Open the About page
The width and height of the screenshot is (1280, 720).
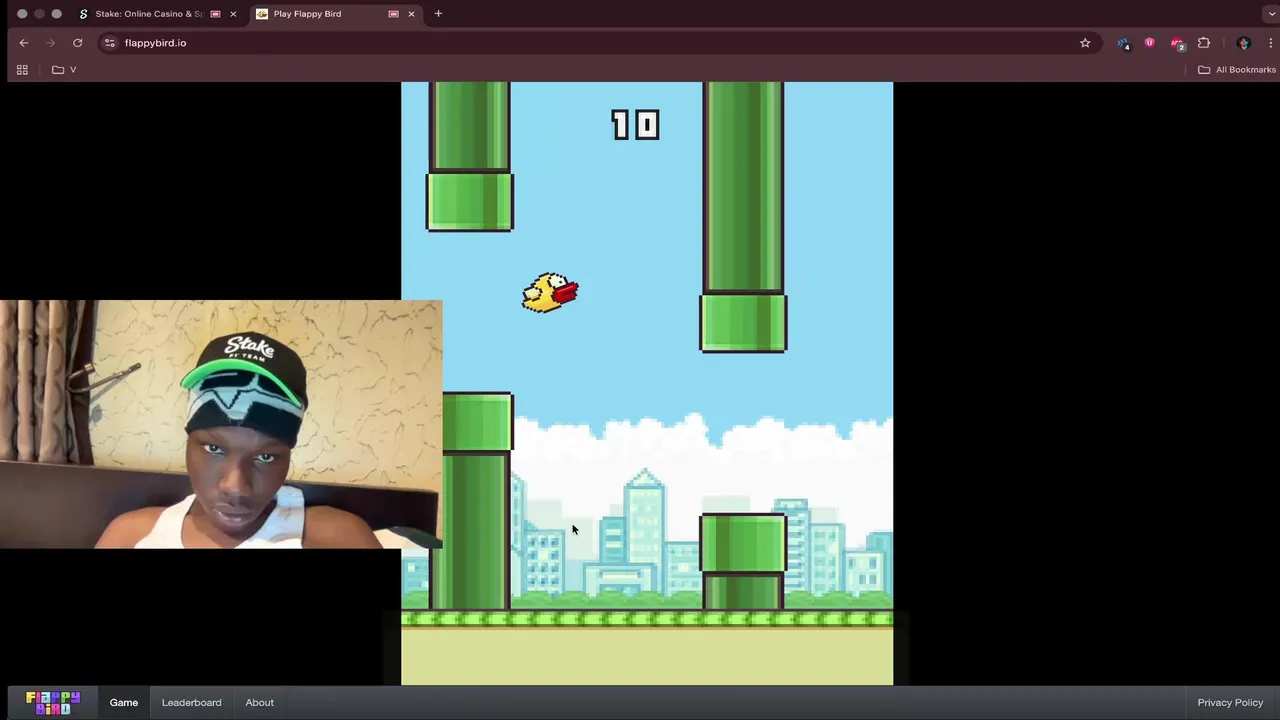260,702
